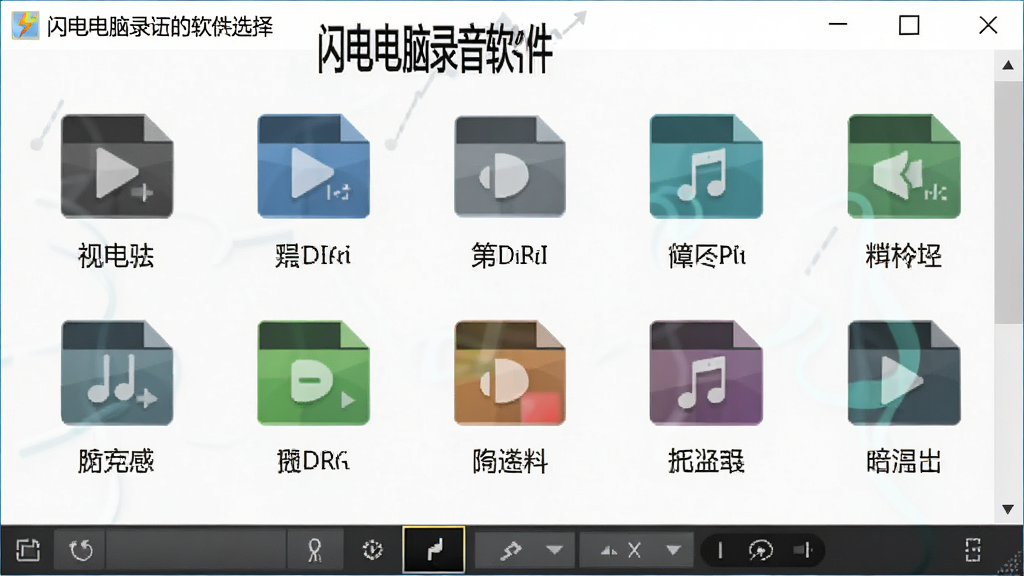The image size is (1024, 576).
Task: Open the dropdown arrow after the X button
Action: pyautogui.click(x=674, y=550)
